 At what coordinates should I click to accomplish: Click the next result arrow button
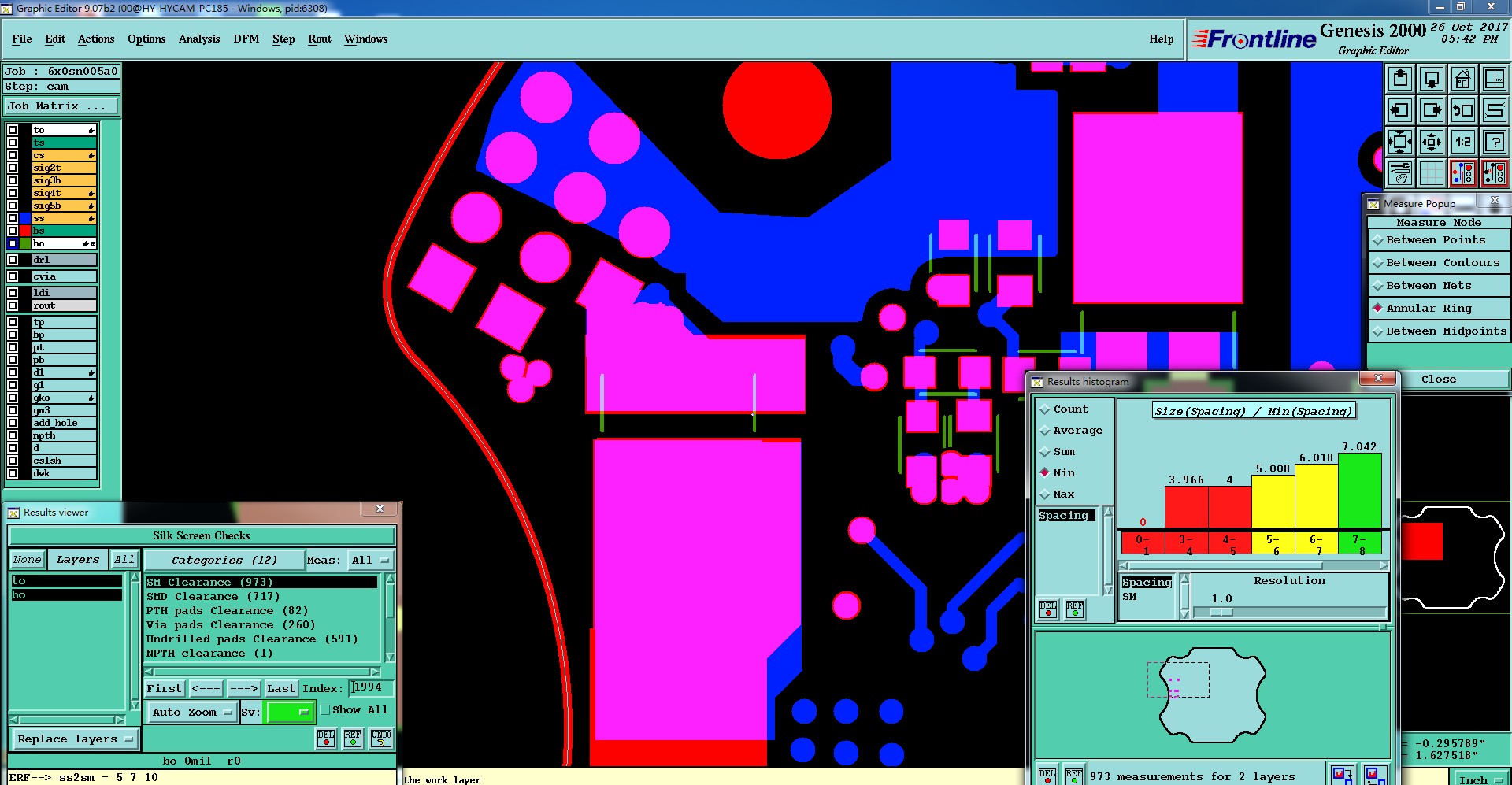(x=244, y=689)
